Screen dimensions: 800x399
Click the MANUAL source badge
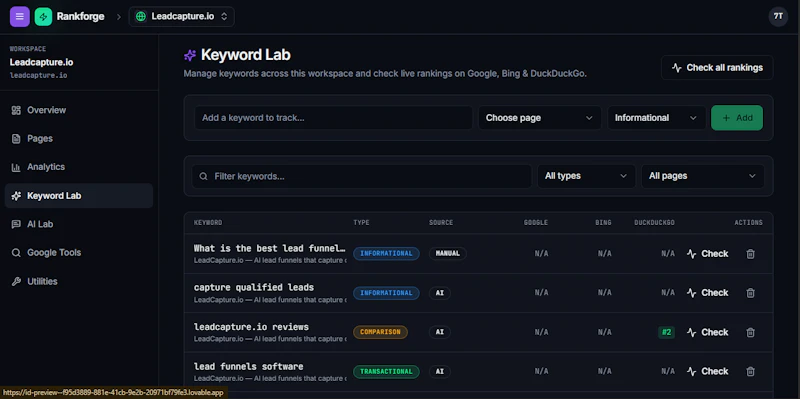[x=447, y=254]
